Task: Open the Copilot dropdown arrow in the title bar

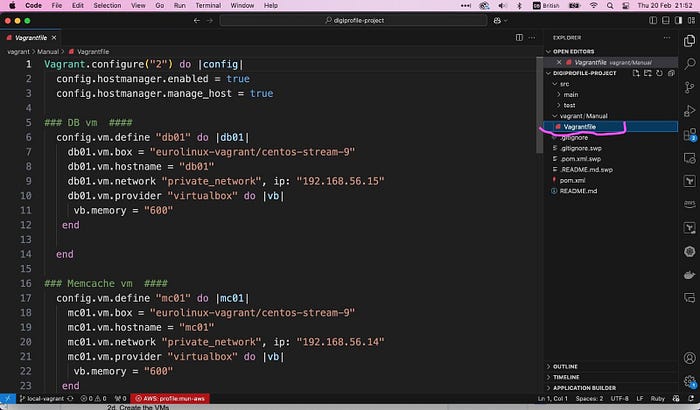Action: (x=506, y=21)
